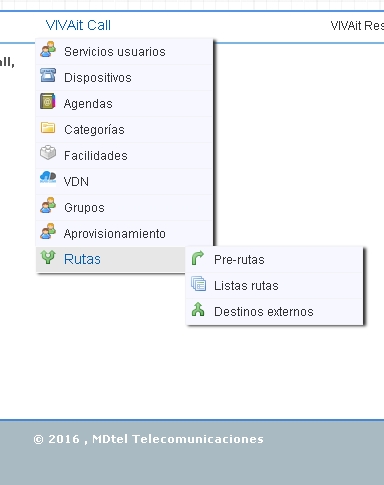Click the Dispositivos telephone icon
This screenshot has height=485, width=384.
coord(48,75)
